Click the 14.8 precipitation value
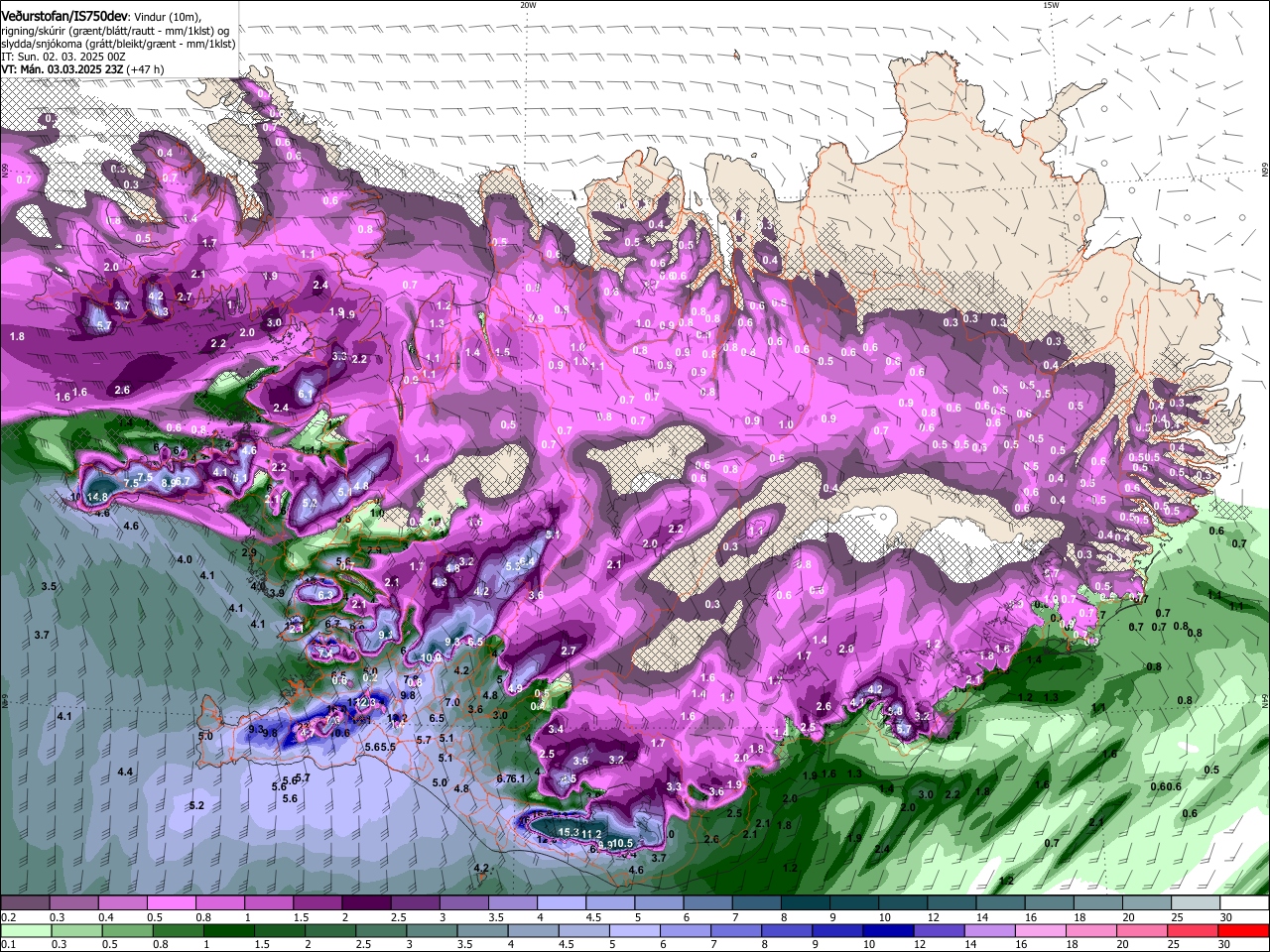1270x952 pixels. [x=97, y=496]
